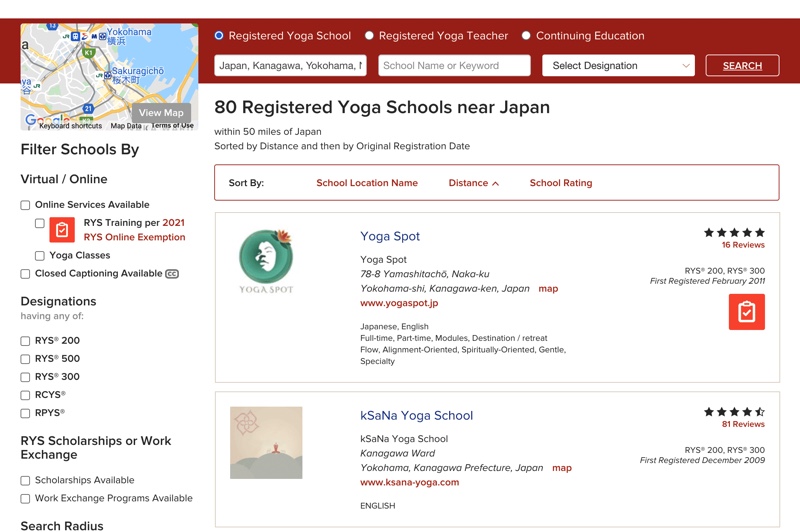Enable the Online Services Available checkbox
800x532 pixels.
tap(26, 205)
